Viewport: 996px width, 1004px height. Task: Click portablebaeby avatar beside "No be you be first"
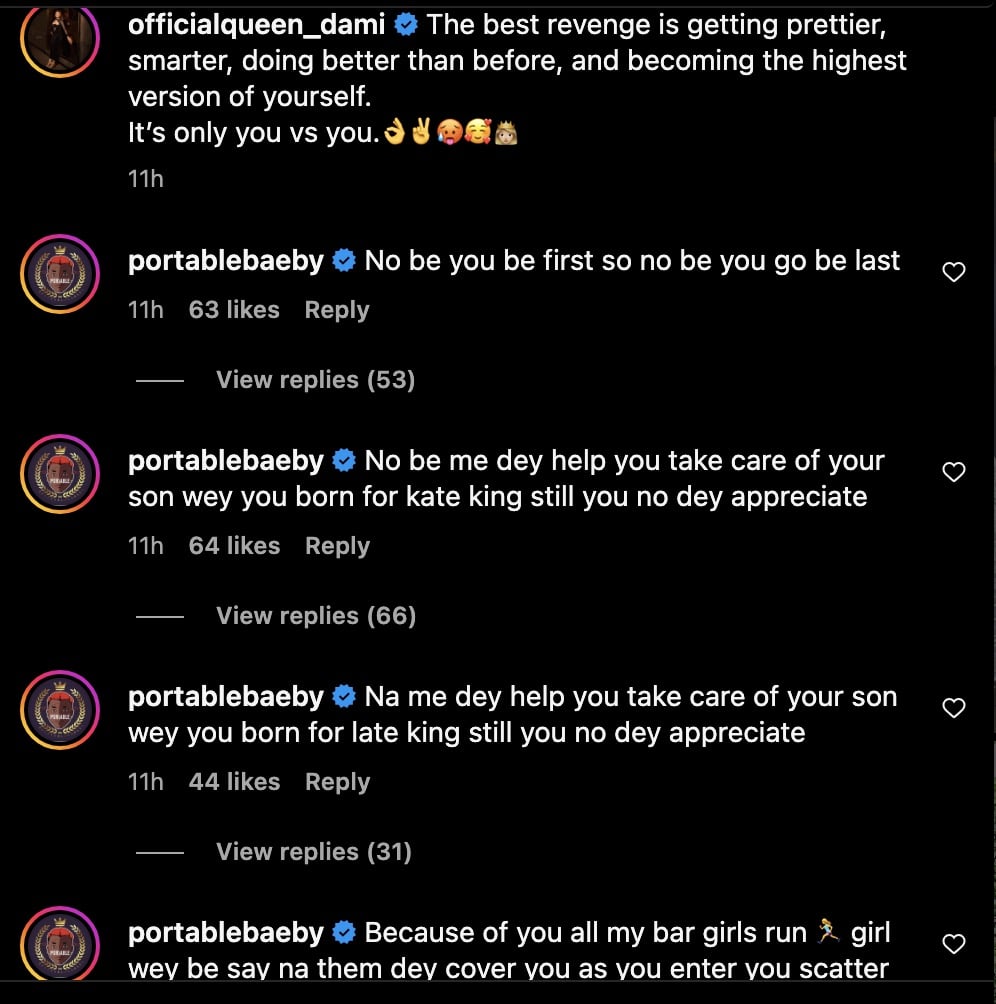[59, 274]
